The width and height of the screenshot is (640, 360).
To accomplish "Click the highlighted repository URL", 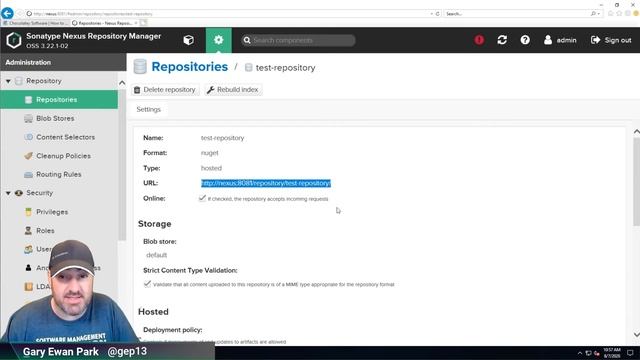I will pos(266,183).
